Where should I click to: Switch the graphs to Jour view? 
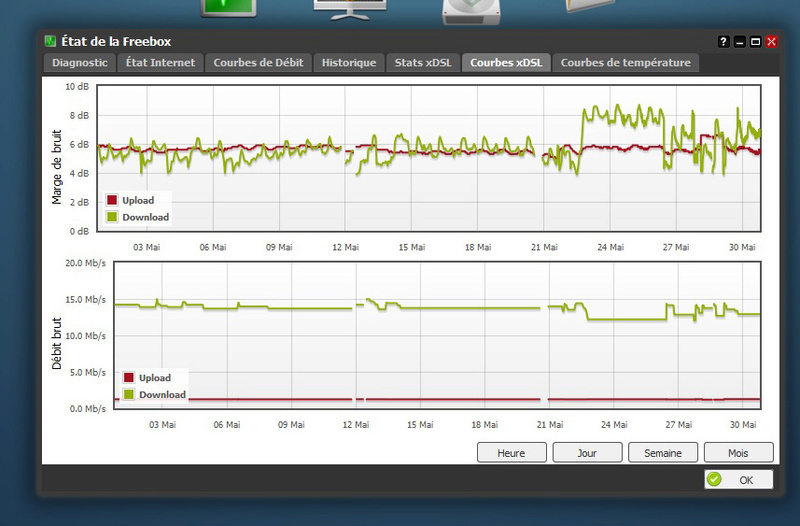point(587,453)
